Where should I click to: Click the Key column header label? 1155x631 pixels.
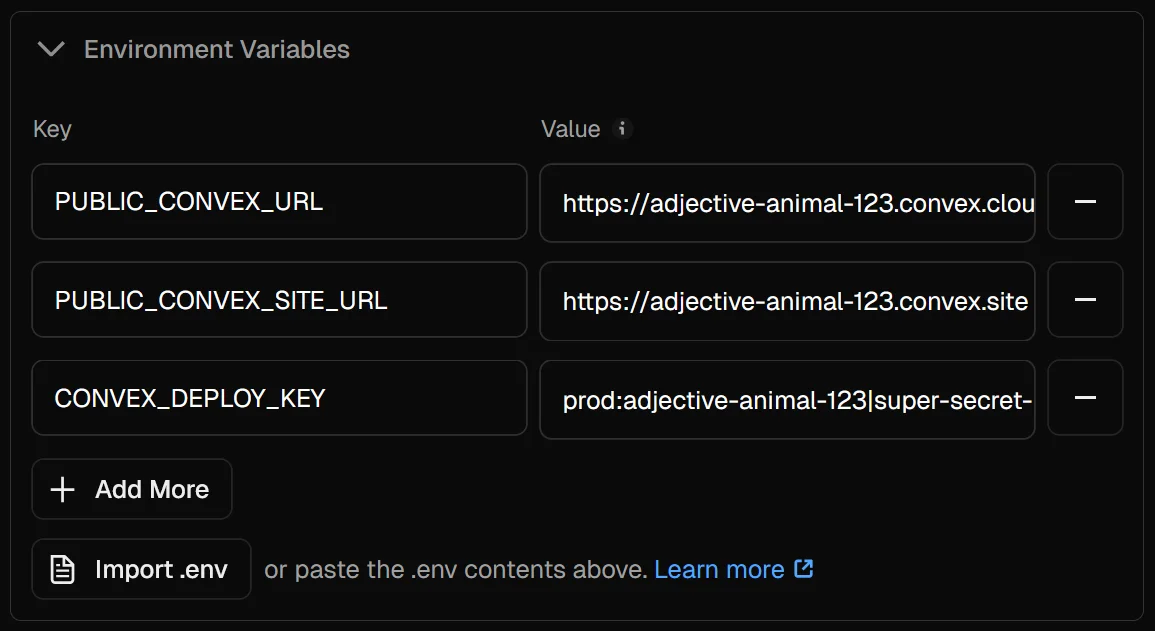tap(52, 129)
